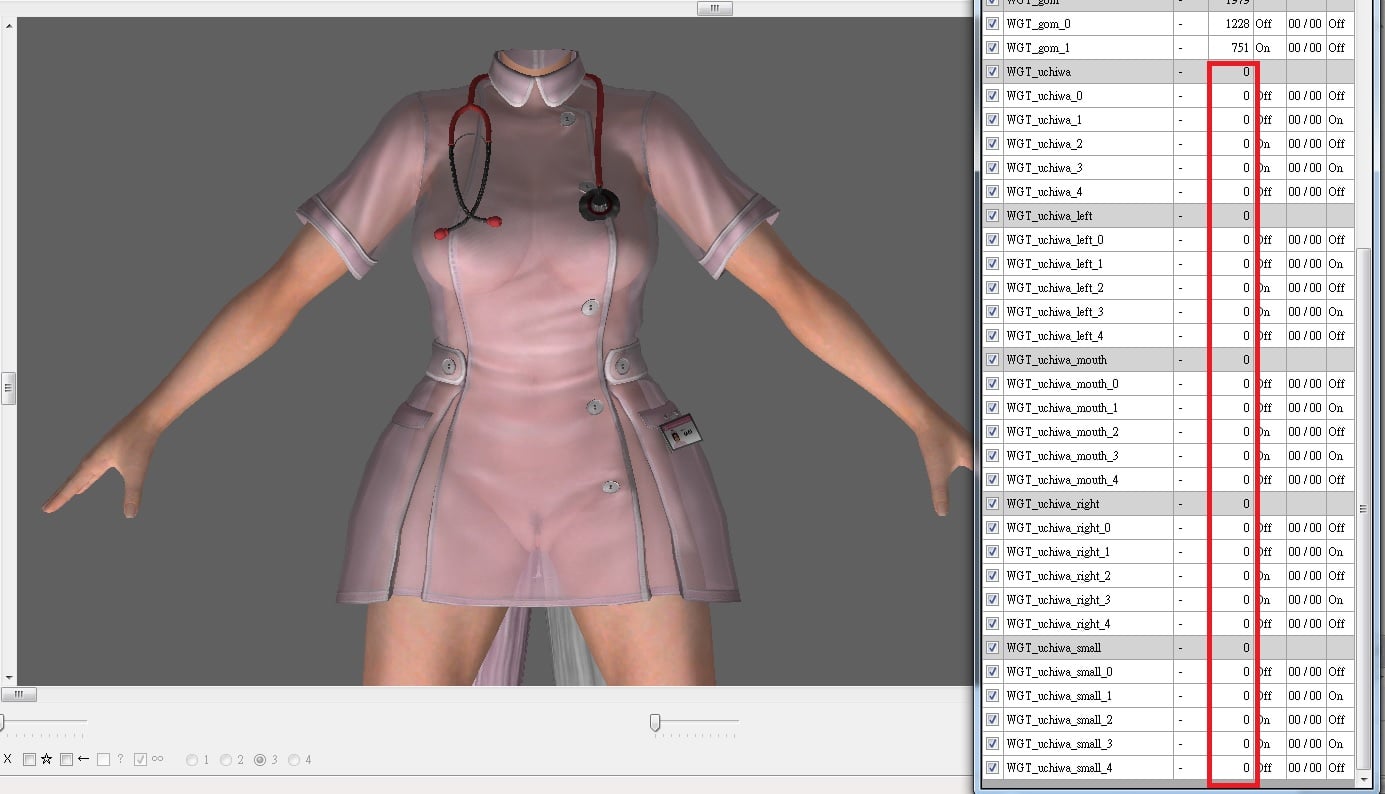Uncheck the WGT_uchiwa_mouth group checkbox
This screenshot has width=1385, height=794.
tap(992, 360)
